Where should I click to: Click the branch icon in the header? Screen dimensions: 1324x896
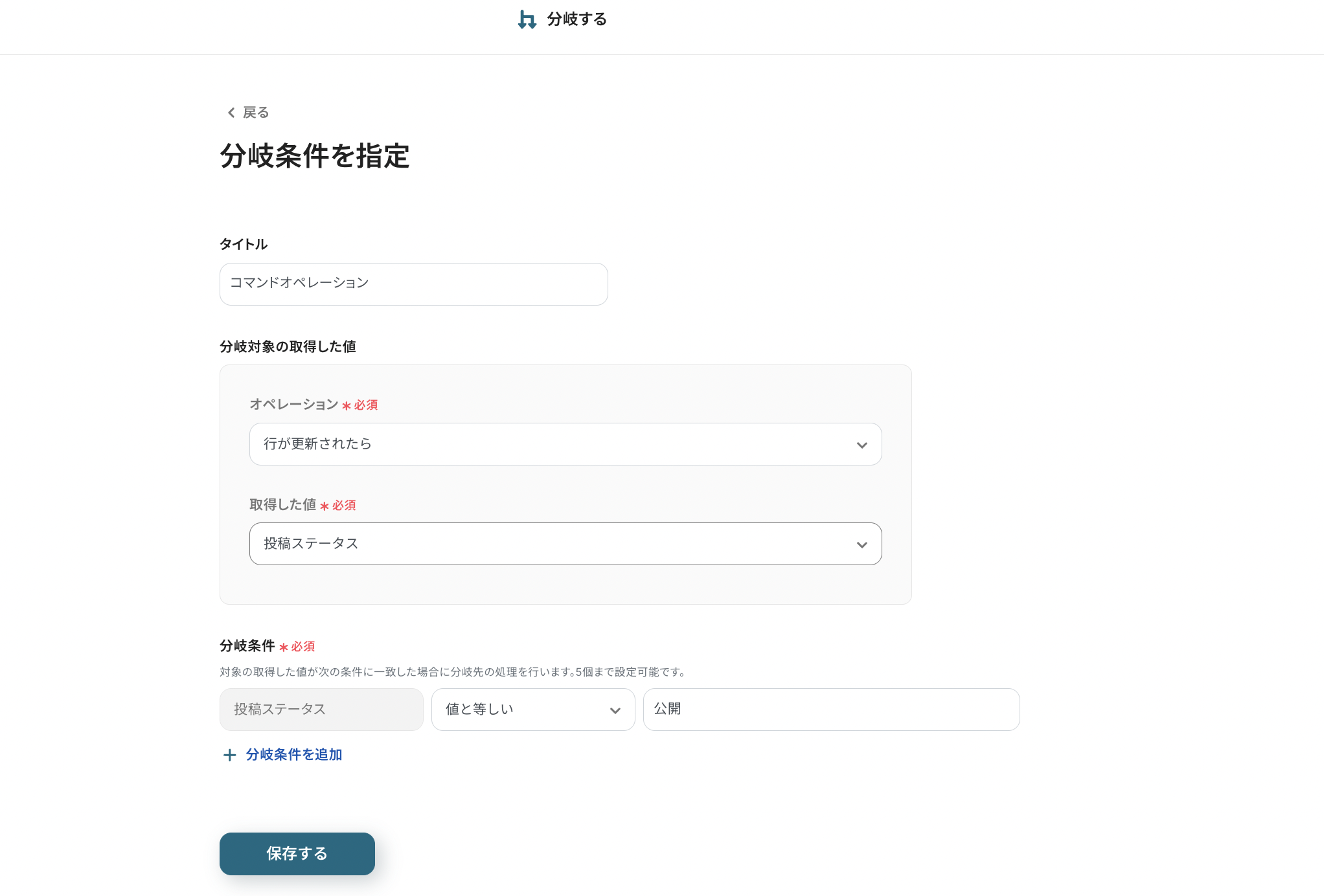coord(527,19)
